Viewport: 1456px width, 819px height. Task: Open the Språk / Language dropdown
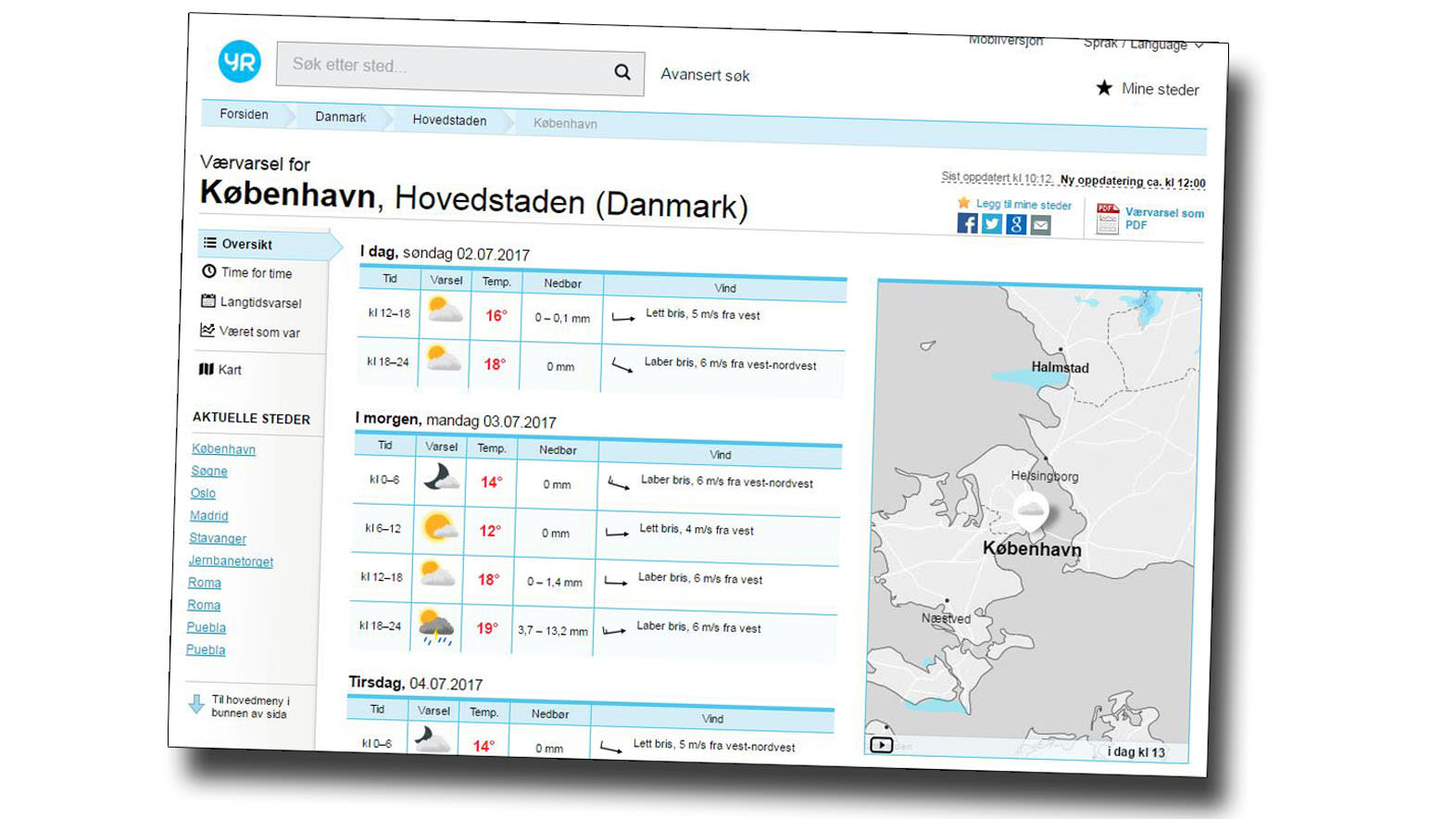pos(1143,44)
